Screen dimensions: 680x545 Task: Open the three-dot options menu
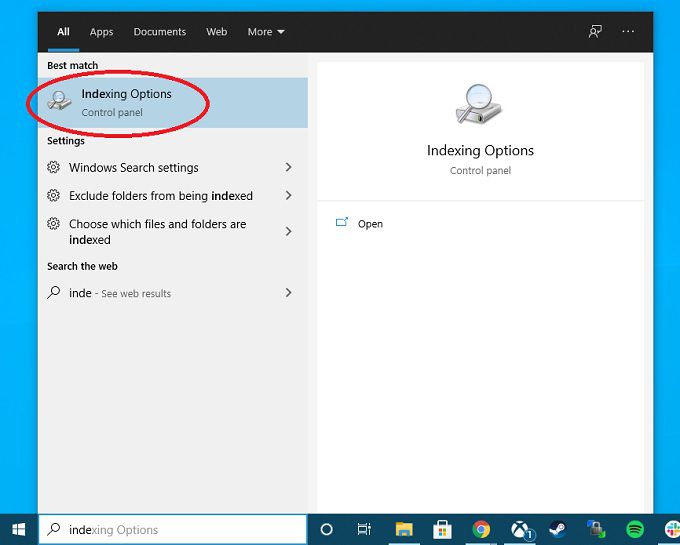(x=628, y=32)
